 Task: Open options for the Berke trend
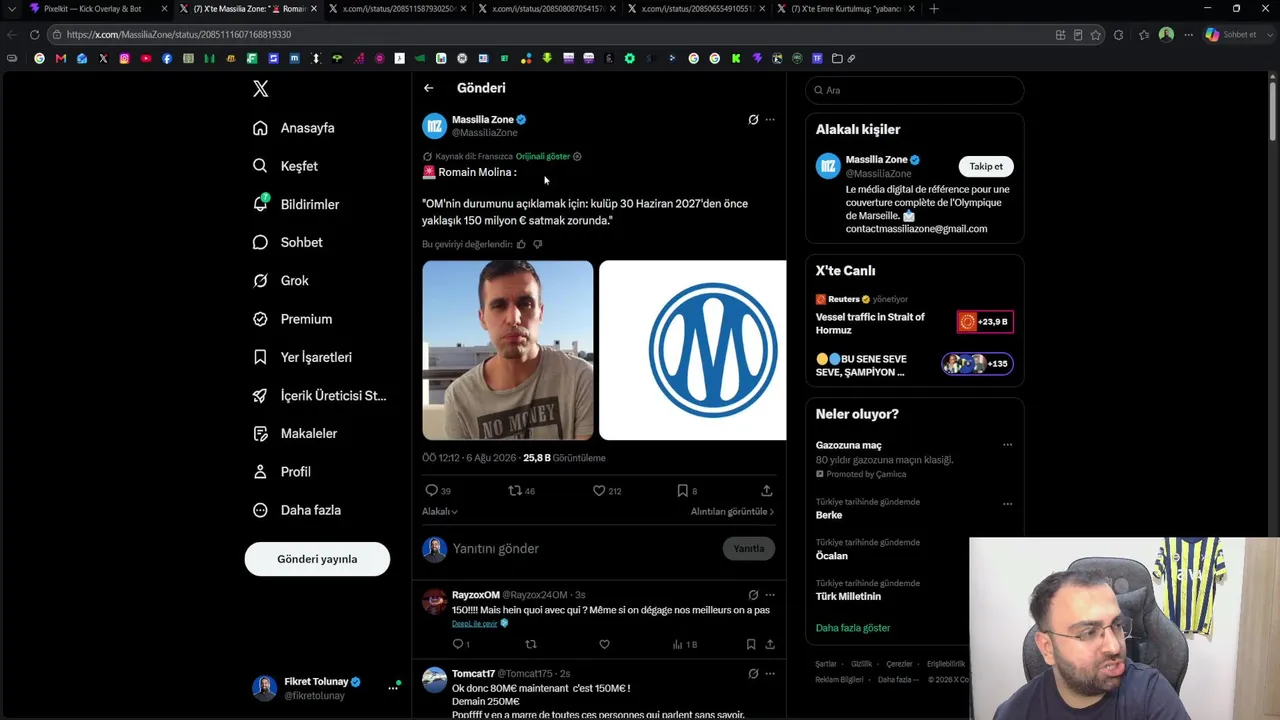[1007, 503]
